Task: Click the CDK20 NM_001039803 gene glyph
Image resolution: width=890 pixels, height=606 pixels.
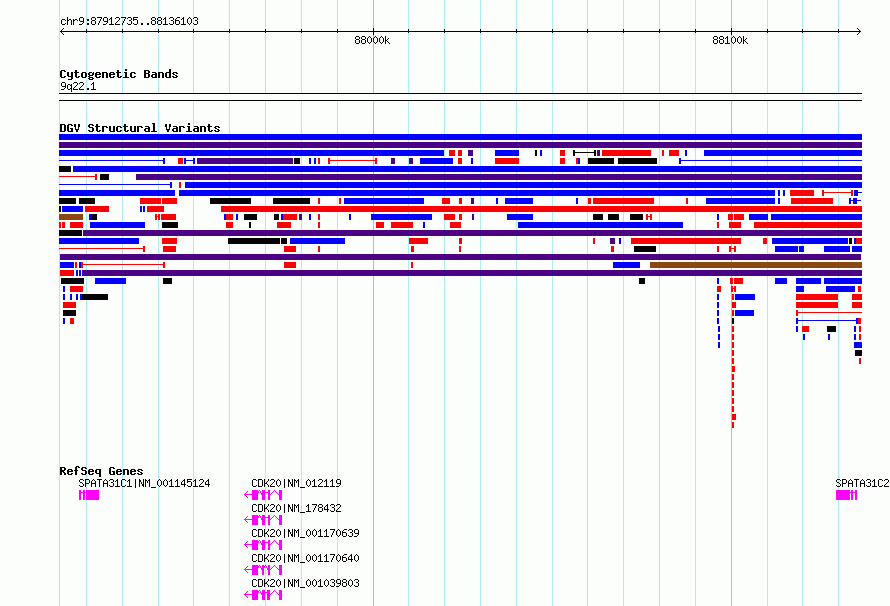Action: coord(263,595)
